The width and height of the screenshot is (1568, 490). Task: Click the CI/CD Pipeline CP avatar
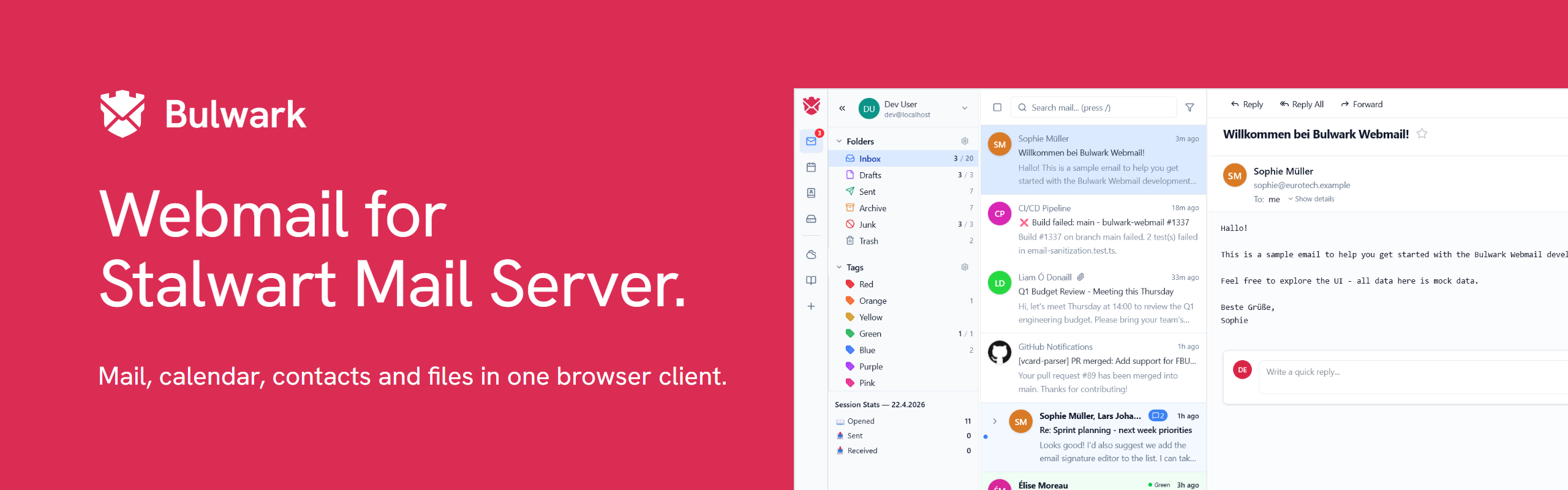(x=1000, y=214)
